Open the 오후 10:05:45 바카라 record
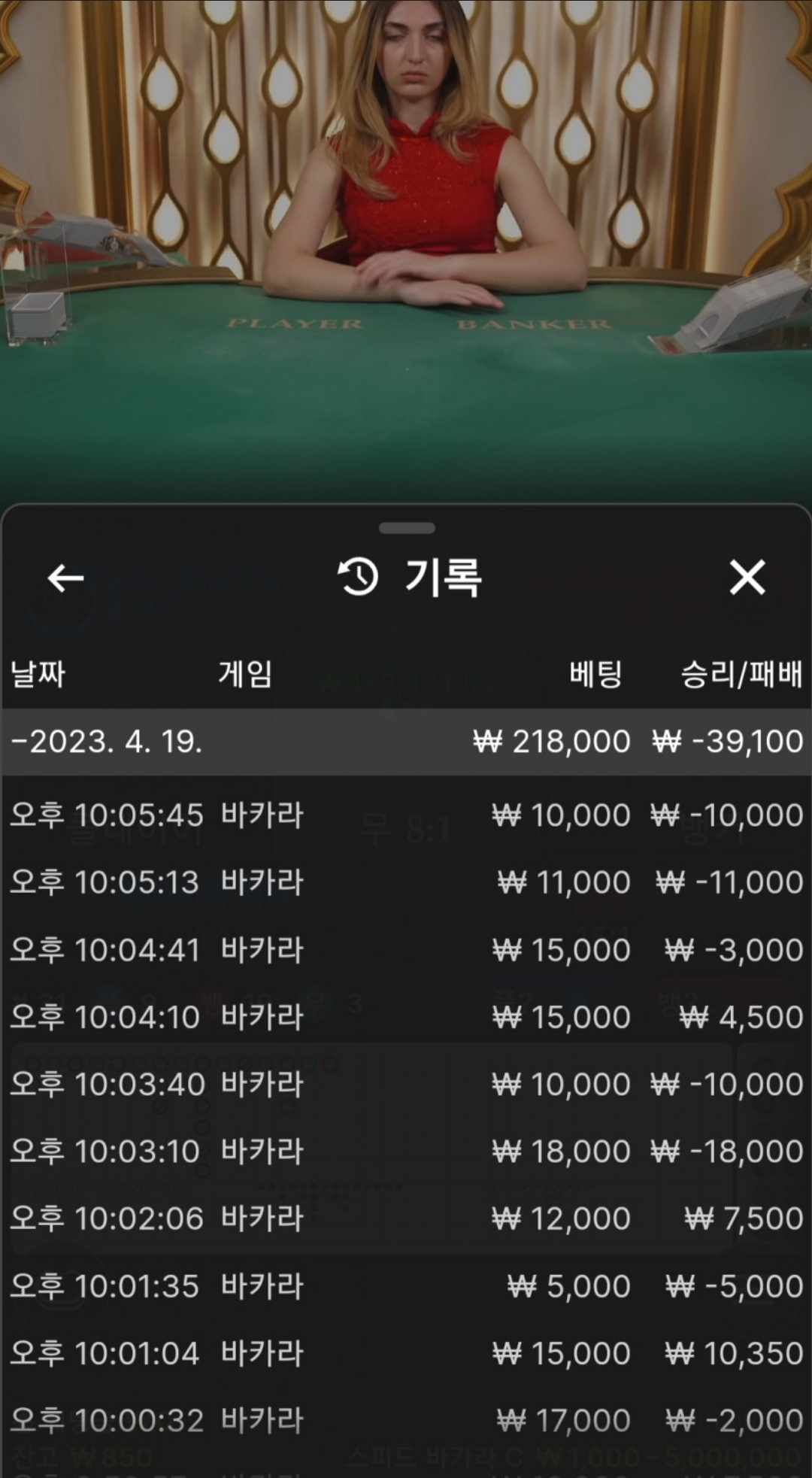This screenshot has height=1478, width=812. 406,815
